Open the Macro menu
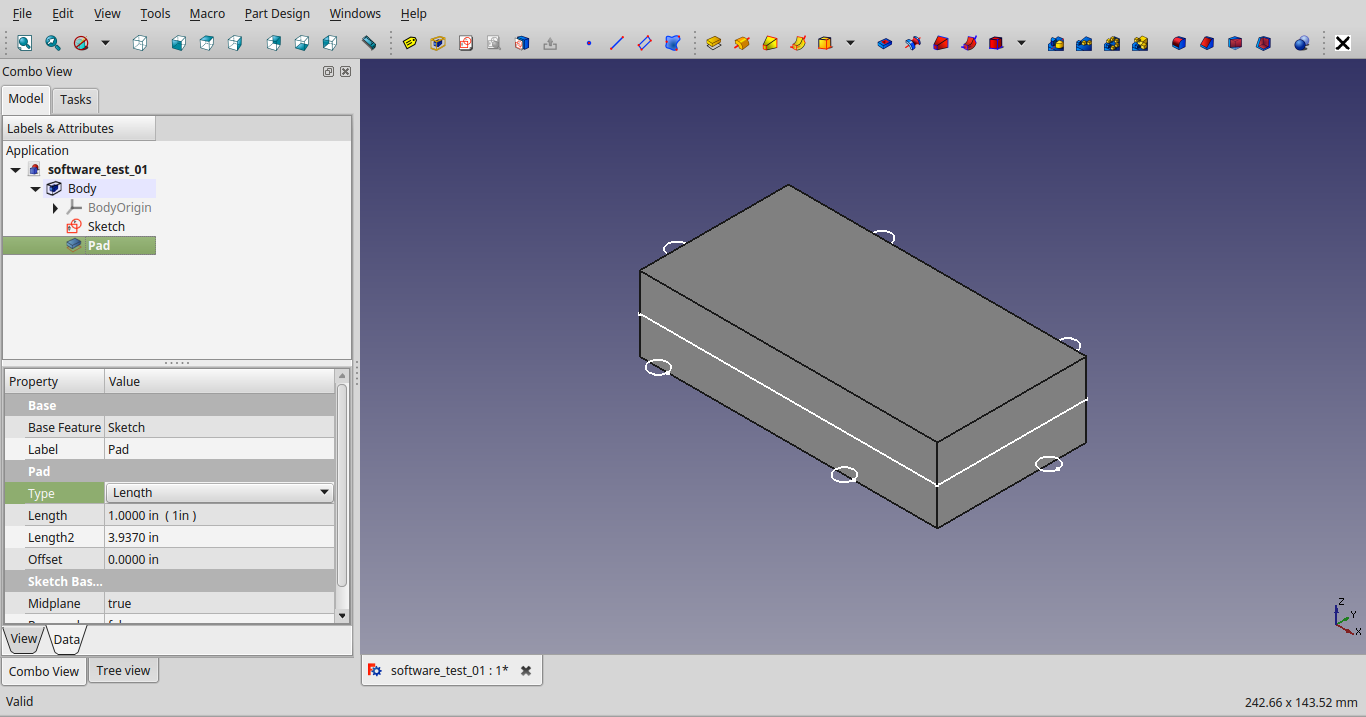 coord(207,13)
